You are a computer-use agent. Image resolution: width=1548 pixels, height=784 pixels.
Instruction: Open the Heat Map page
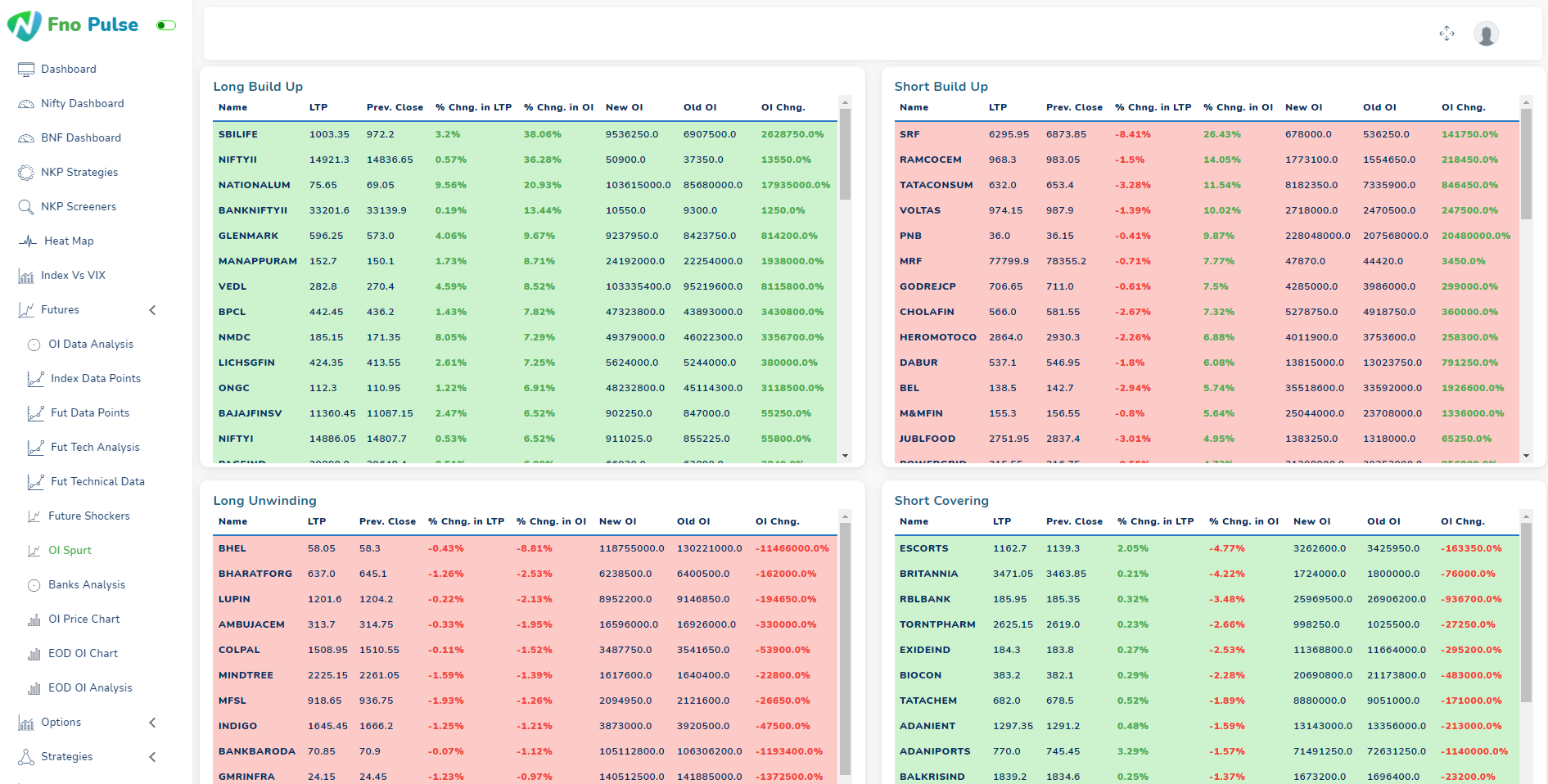[x=69, y=241]
